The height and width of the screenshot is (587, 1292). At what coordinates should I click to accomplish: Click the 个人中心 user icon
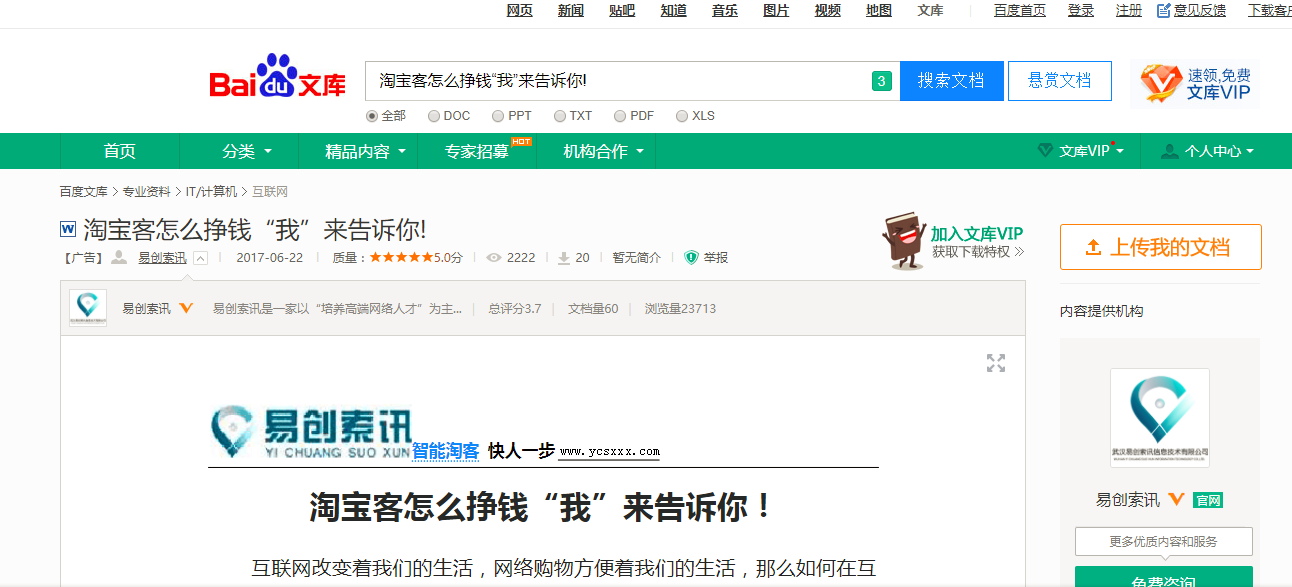click(x=1169, y=151)
